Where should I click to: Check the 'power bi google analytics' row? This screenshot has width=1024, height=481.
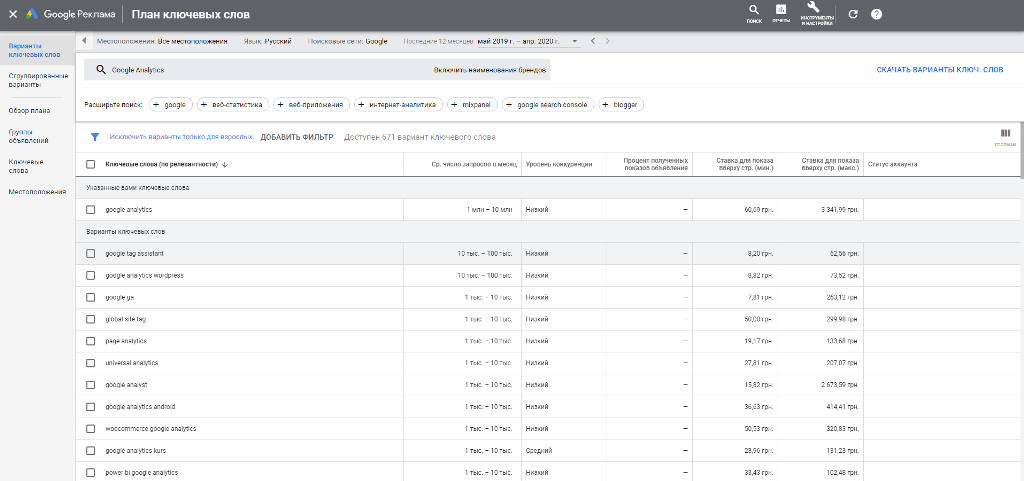coord(91,473)
